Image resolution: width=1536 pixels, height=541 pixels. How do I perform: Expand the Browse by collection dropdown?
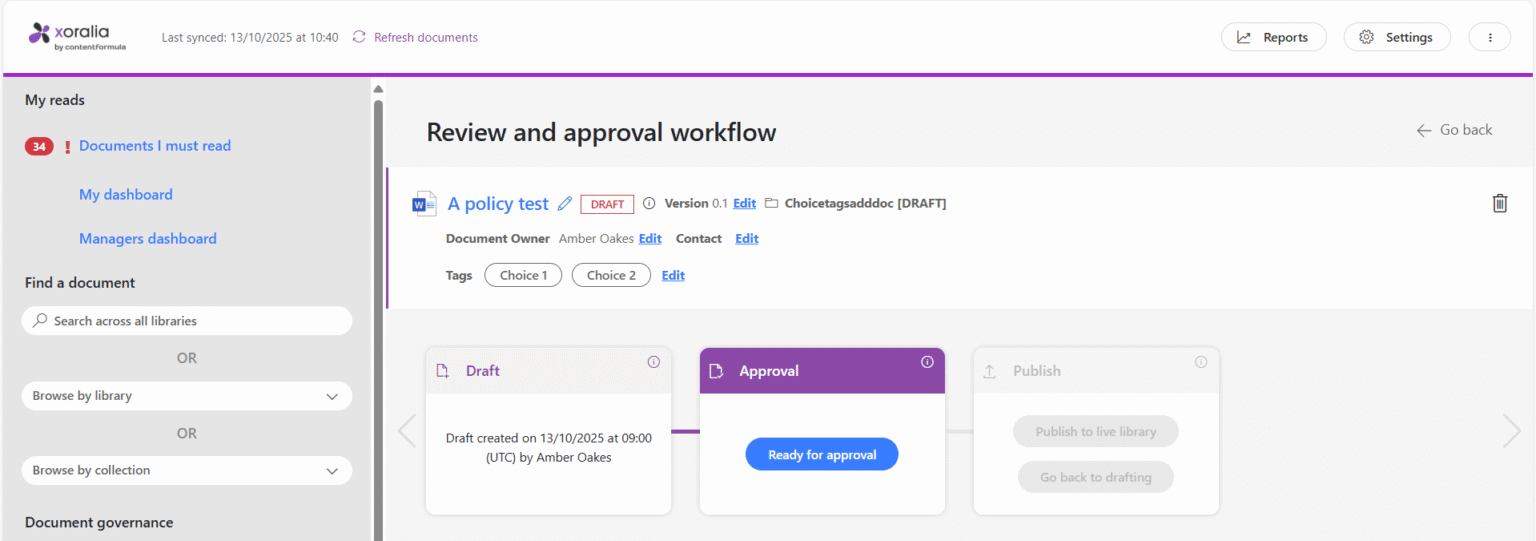point(187,470)
